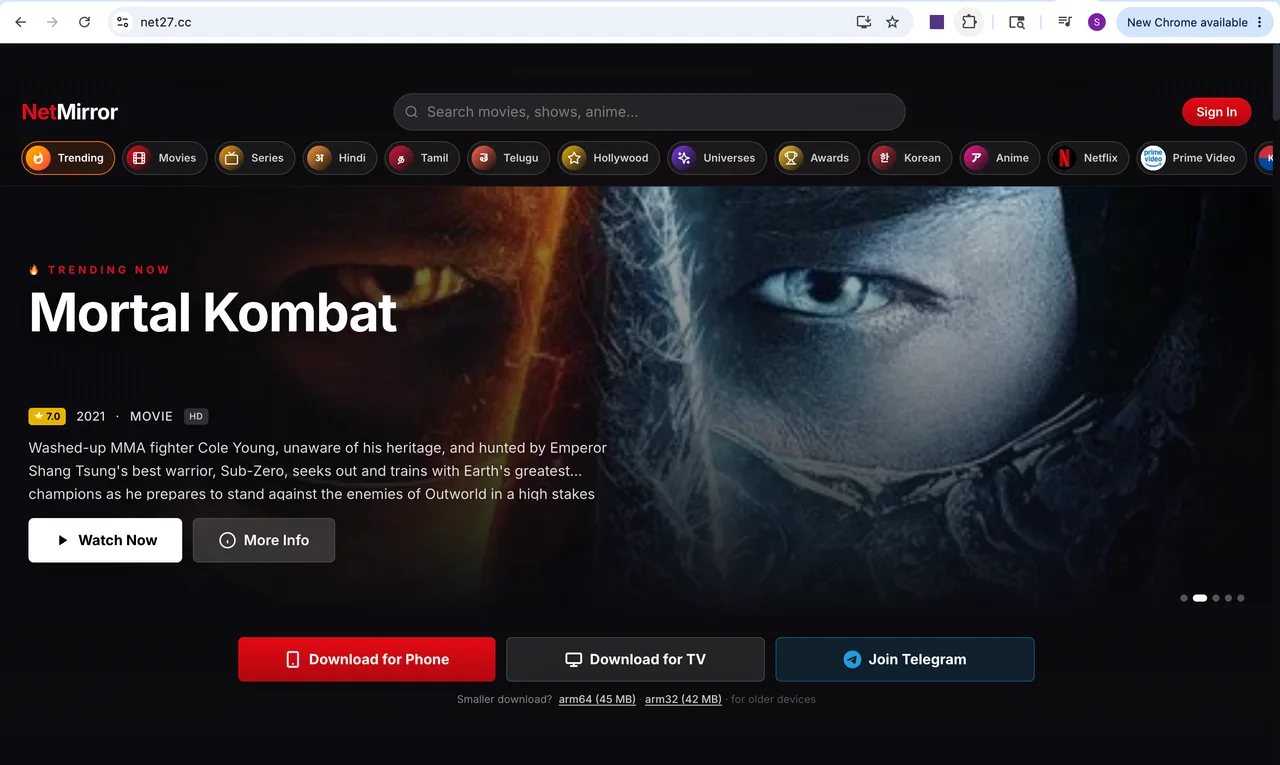Select the Prime Video category
Viewport: 1280px width, 765px height.
[1192, 158]
